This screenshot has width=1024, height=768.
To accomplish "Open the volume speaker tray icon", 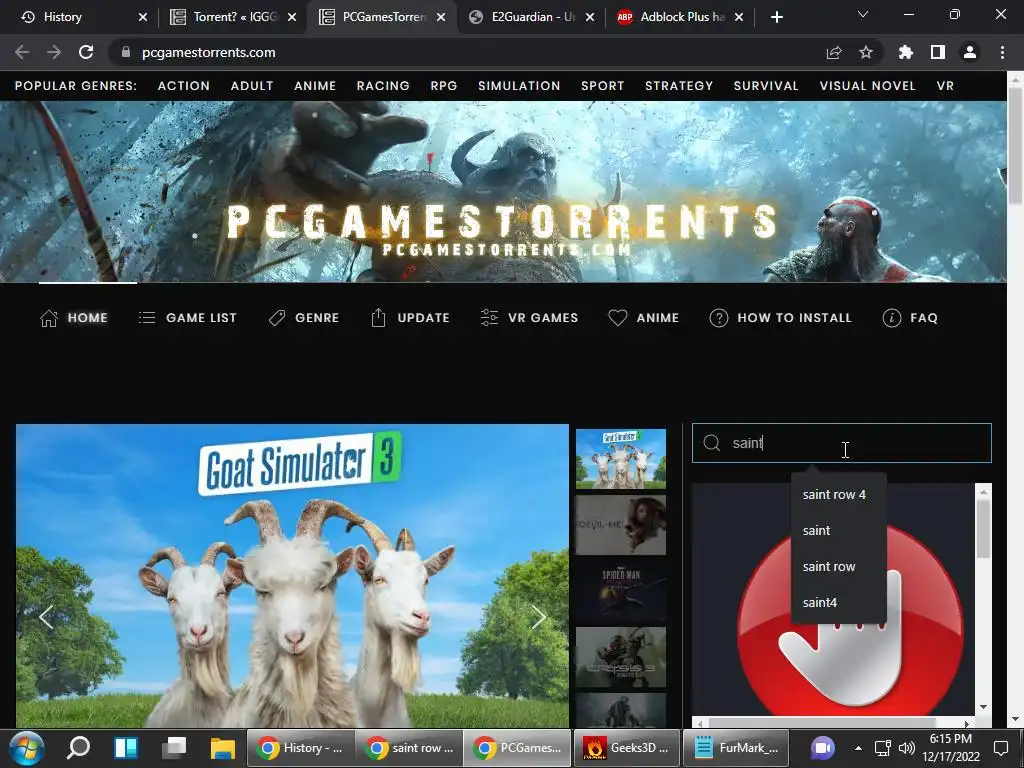I will [906, 748].
